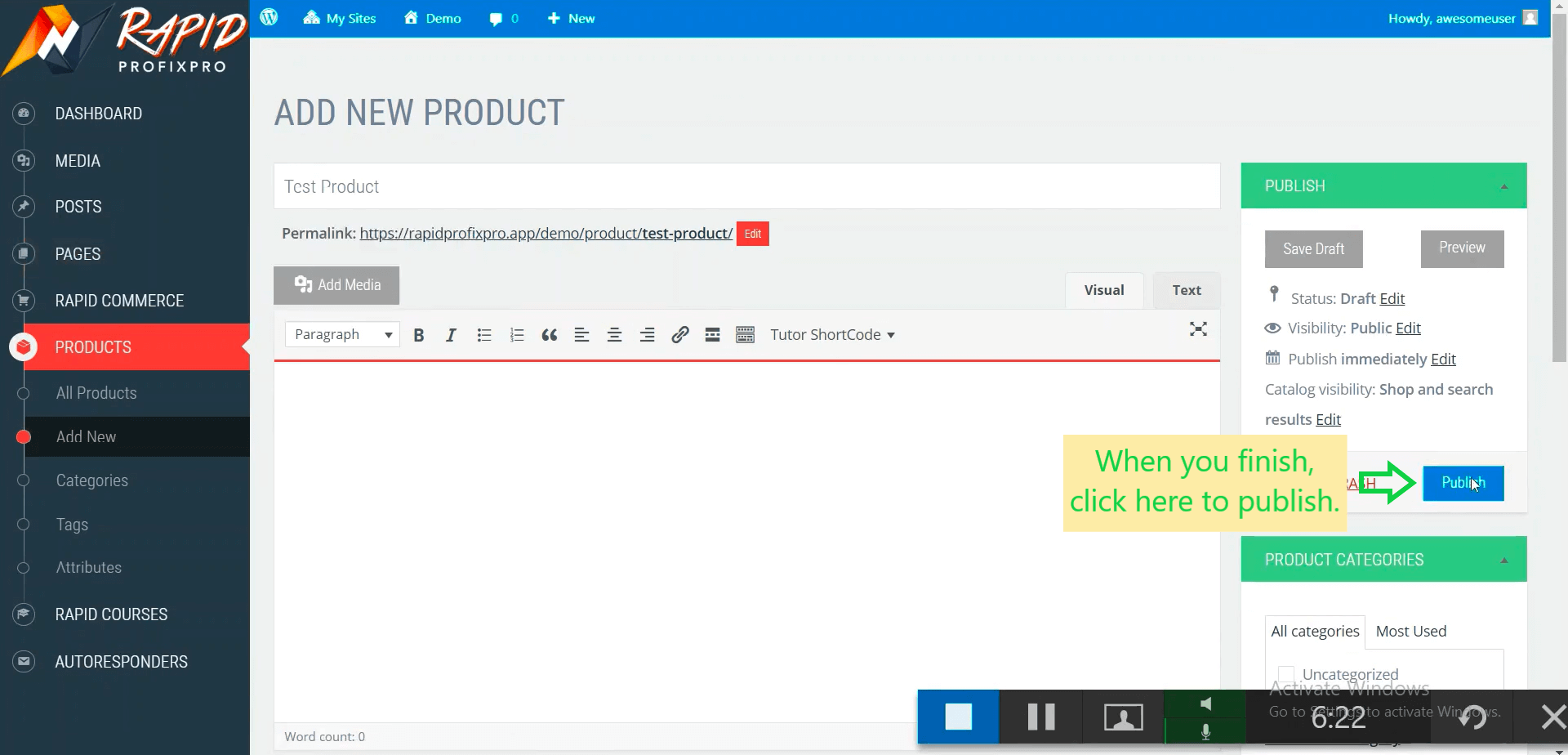Insert a blockquote

(550, 335)
